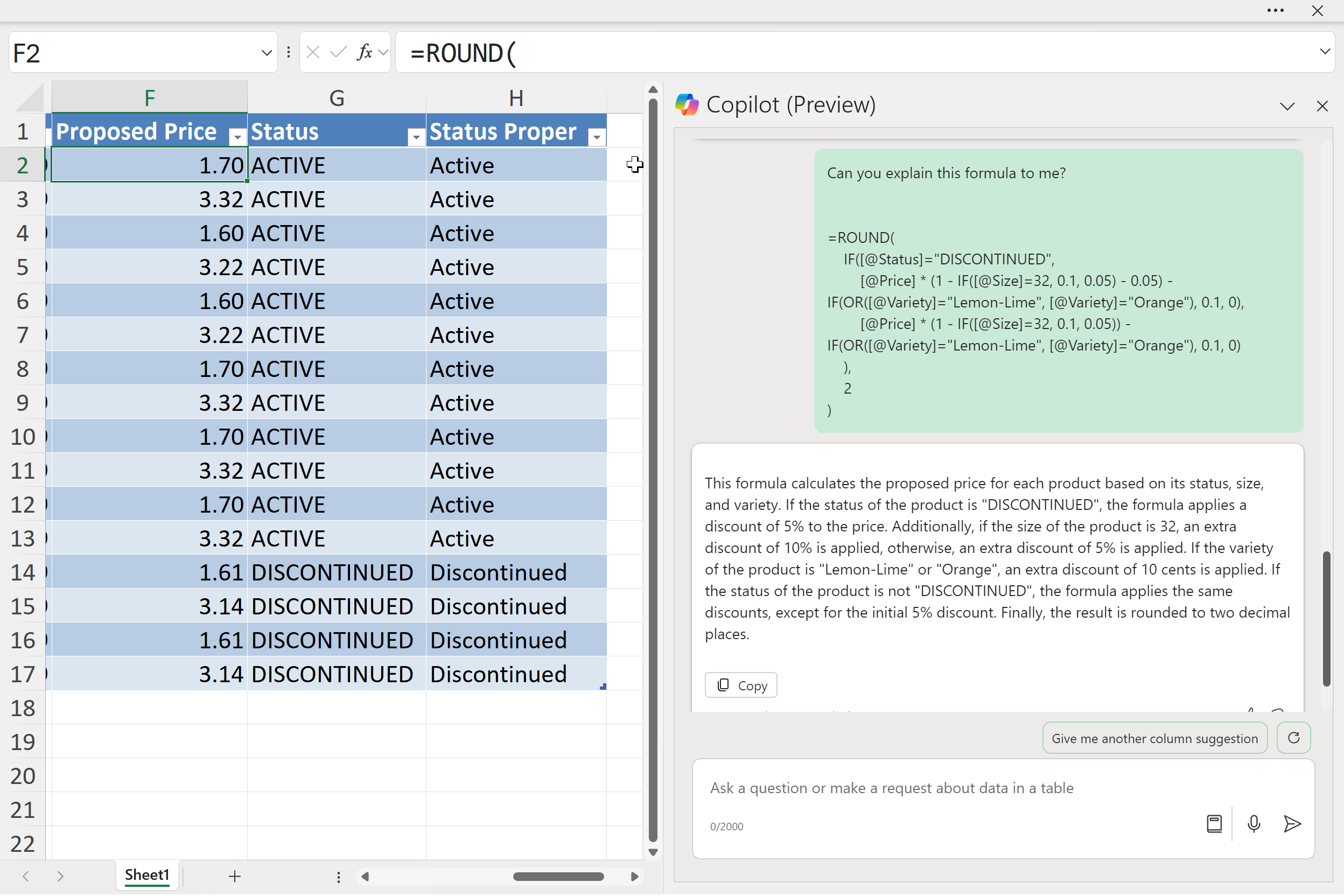Click the Copilot logo icon
Image resolution: width=1344 pixels, height=896 pixels.
(x=687, y=104)
